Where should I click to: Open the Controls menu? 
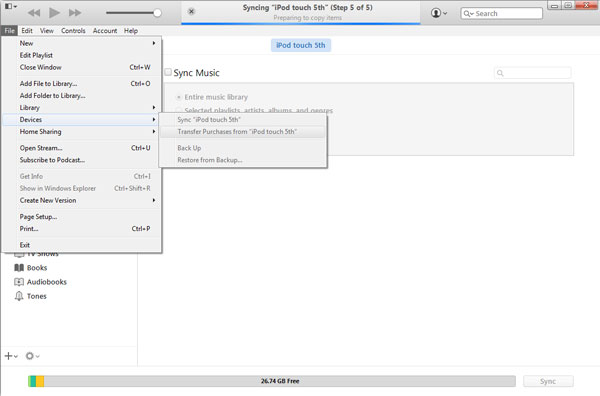pos(73,31)
